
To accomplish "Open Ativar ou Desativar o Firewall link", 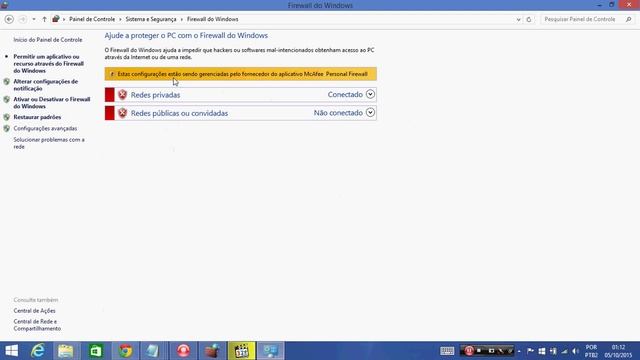I will [x=52, y=102].
